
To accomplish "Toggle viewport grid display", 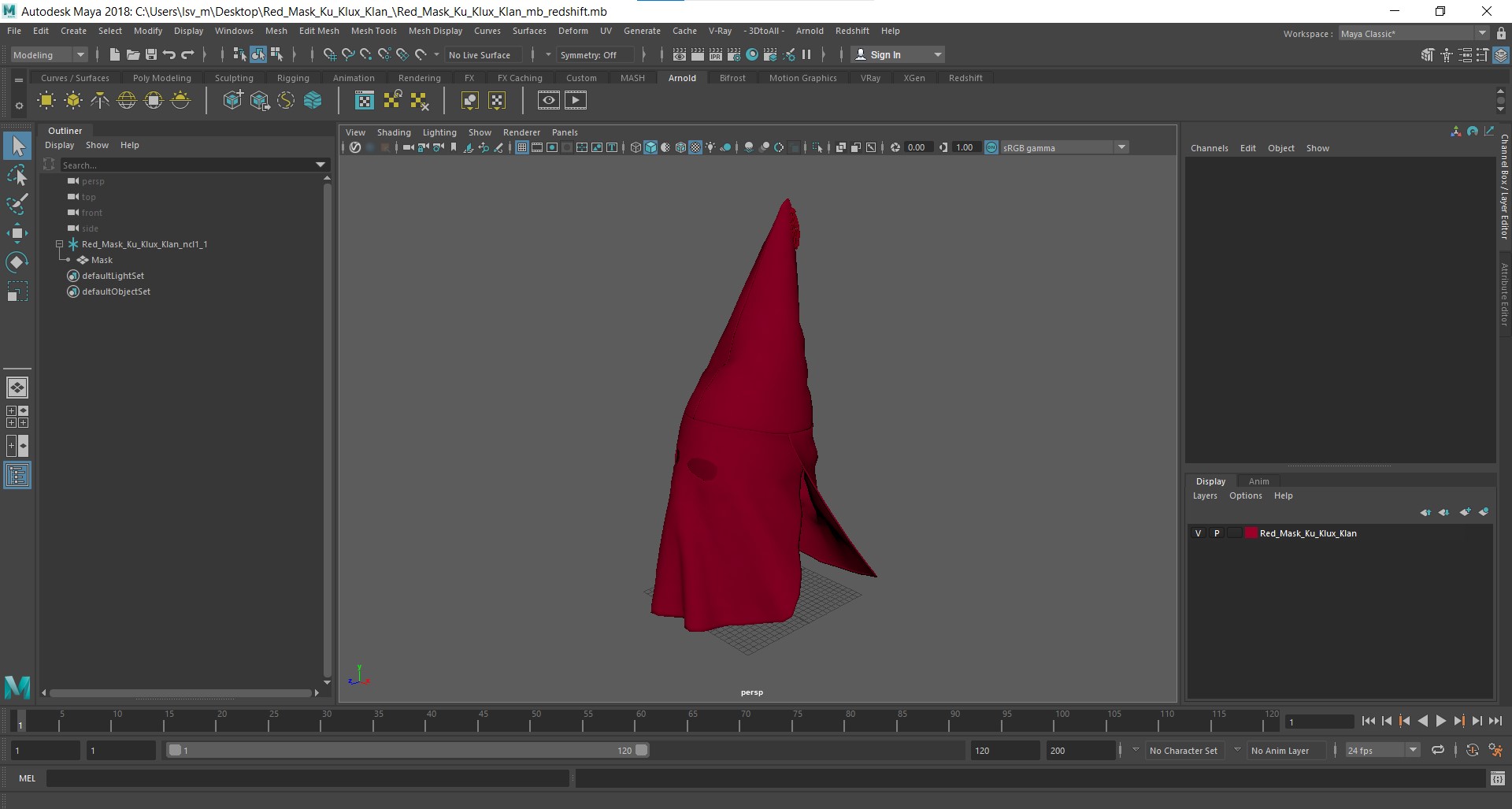I will click(521, 147).
